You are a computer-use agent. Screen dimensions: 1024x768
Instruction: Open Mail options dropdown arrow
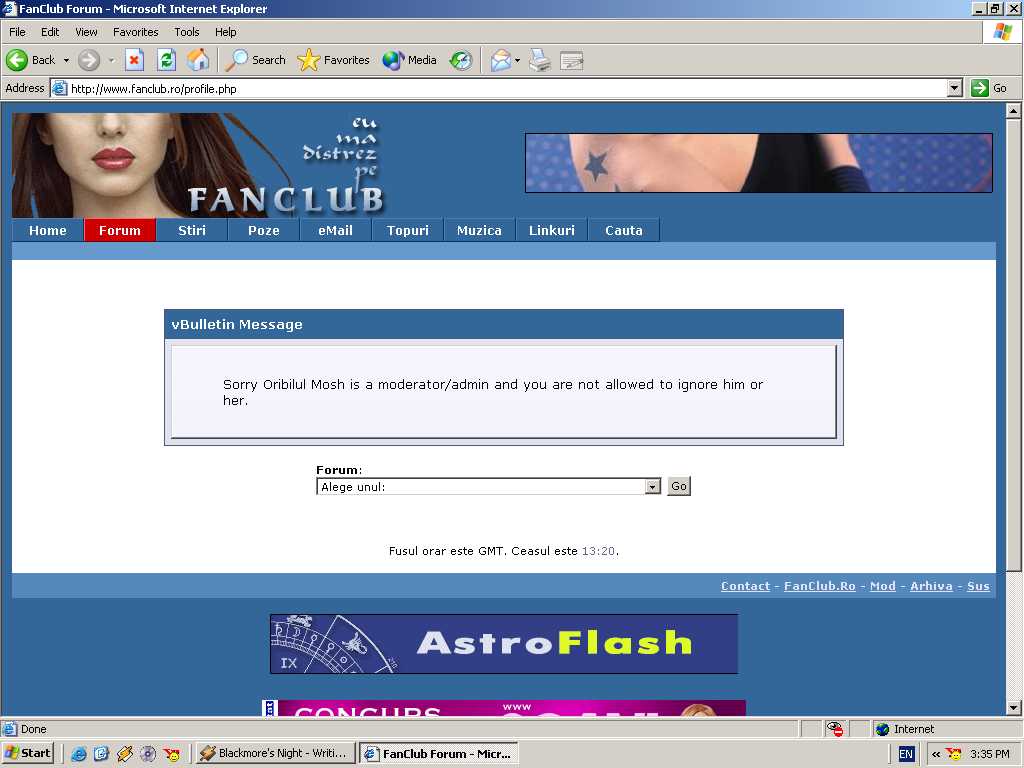[517, 60]
